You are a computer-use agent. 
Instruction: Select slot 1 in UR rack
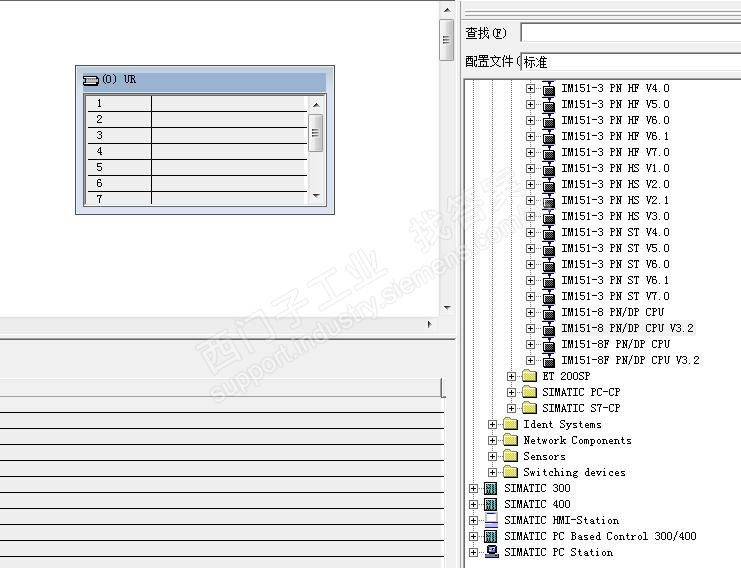click(x=197, y=103)
